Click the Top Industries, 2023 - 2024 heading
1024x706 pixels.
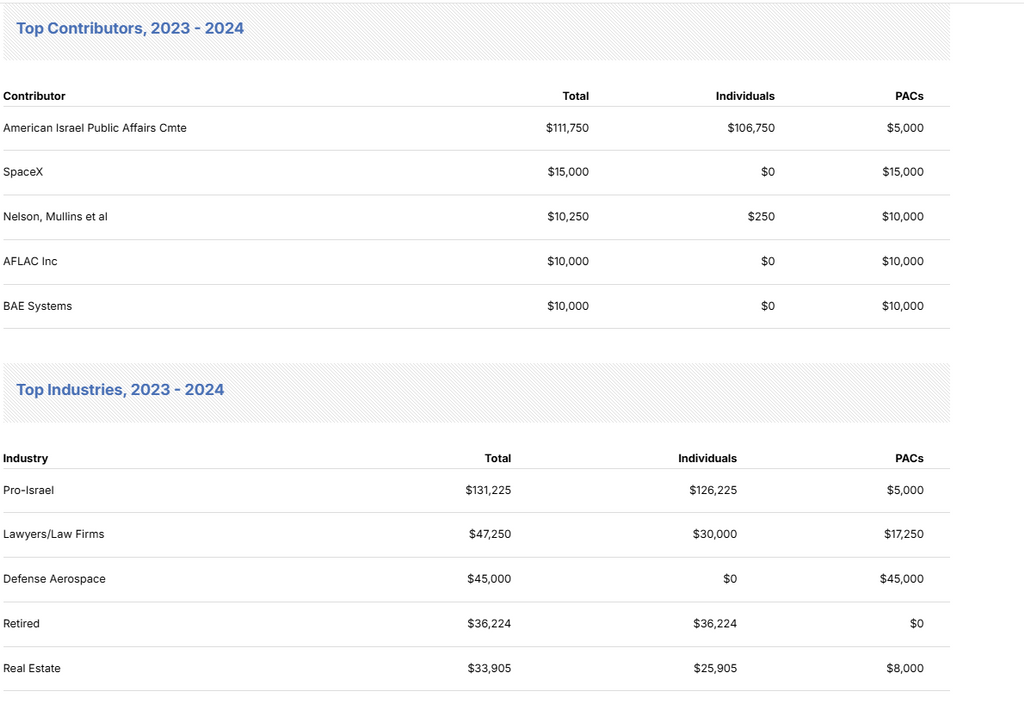(120, 390)
